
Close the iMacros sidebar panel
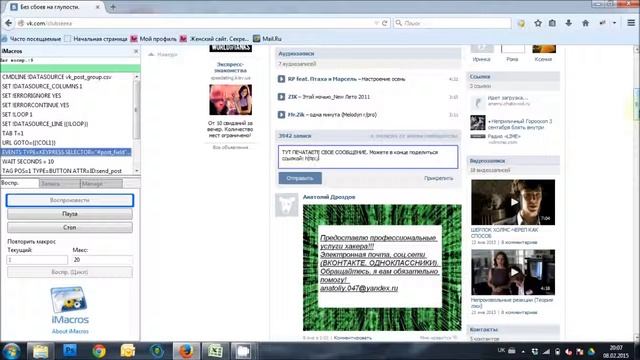click(136, 51)
